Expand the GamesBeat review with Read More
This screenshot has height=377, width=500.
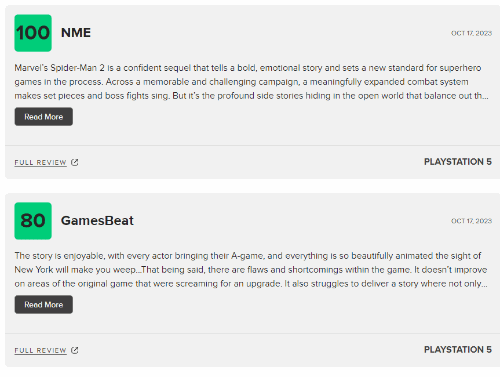44,304
